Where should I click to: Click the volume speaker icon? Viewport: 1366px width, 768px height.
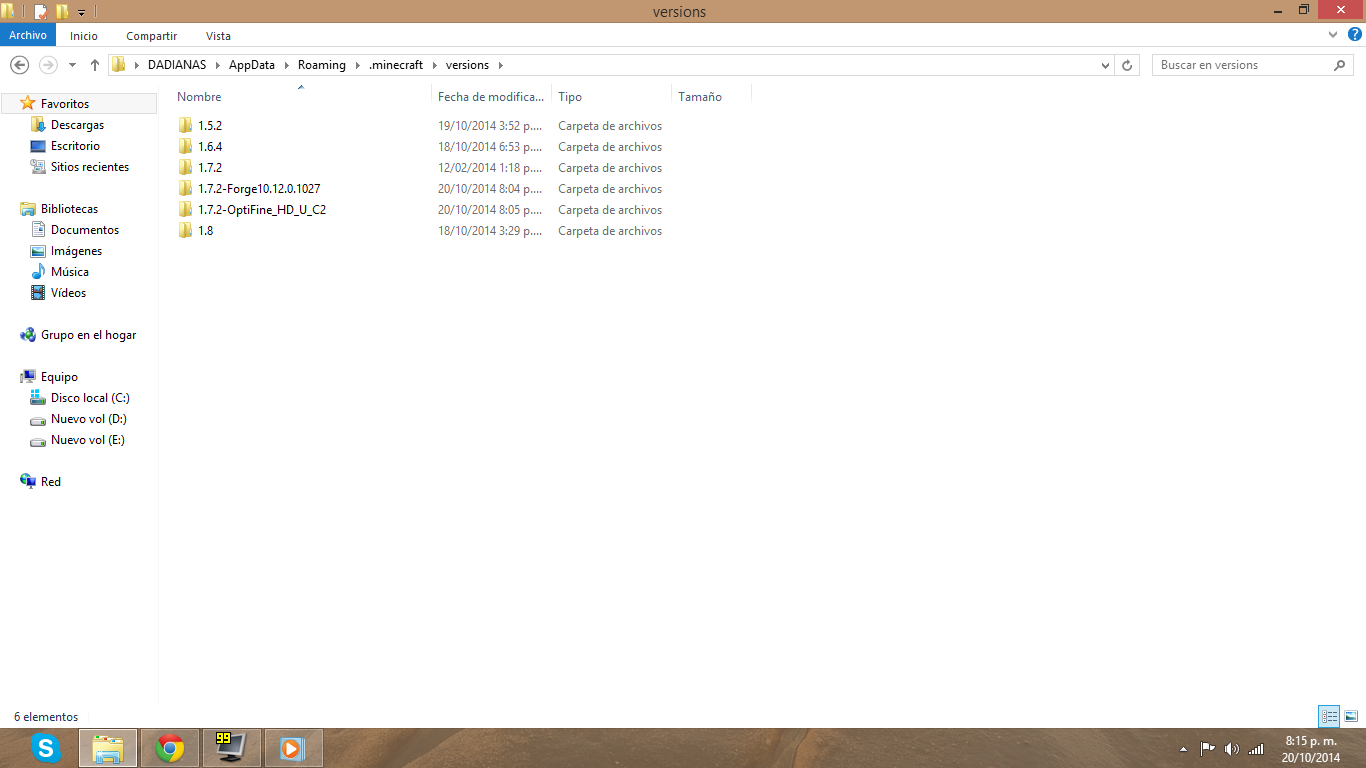(1231, 748)
